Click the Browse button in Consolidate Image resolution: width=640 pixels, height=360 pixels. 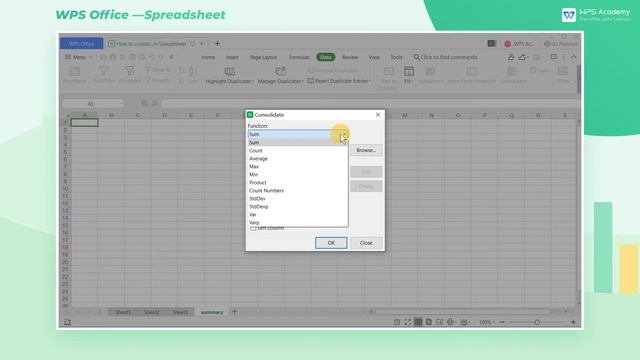point(366,150)
